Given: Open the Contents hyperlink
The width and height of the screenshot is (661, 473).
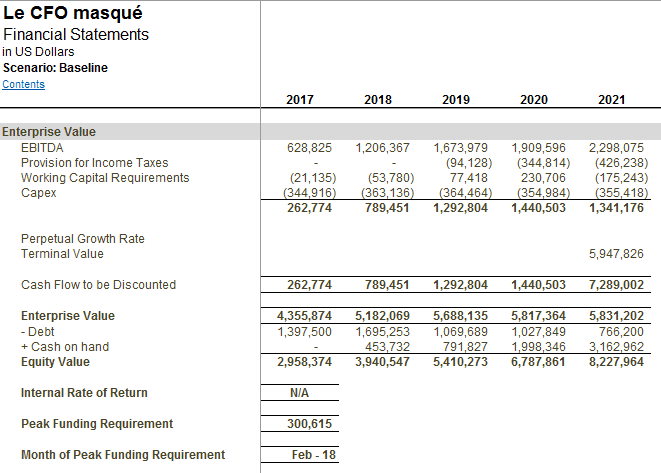Looking at the screenshot, I should click(x=23, y=84).
